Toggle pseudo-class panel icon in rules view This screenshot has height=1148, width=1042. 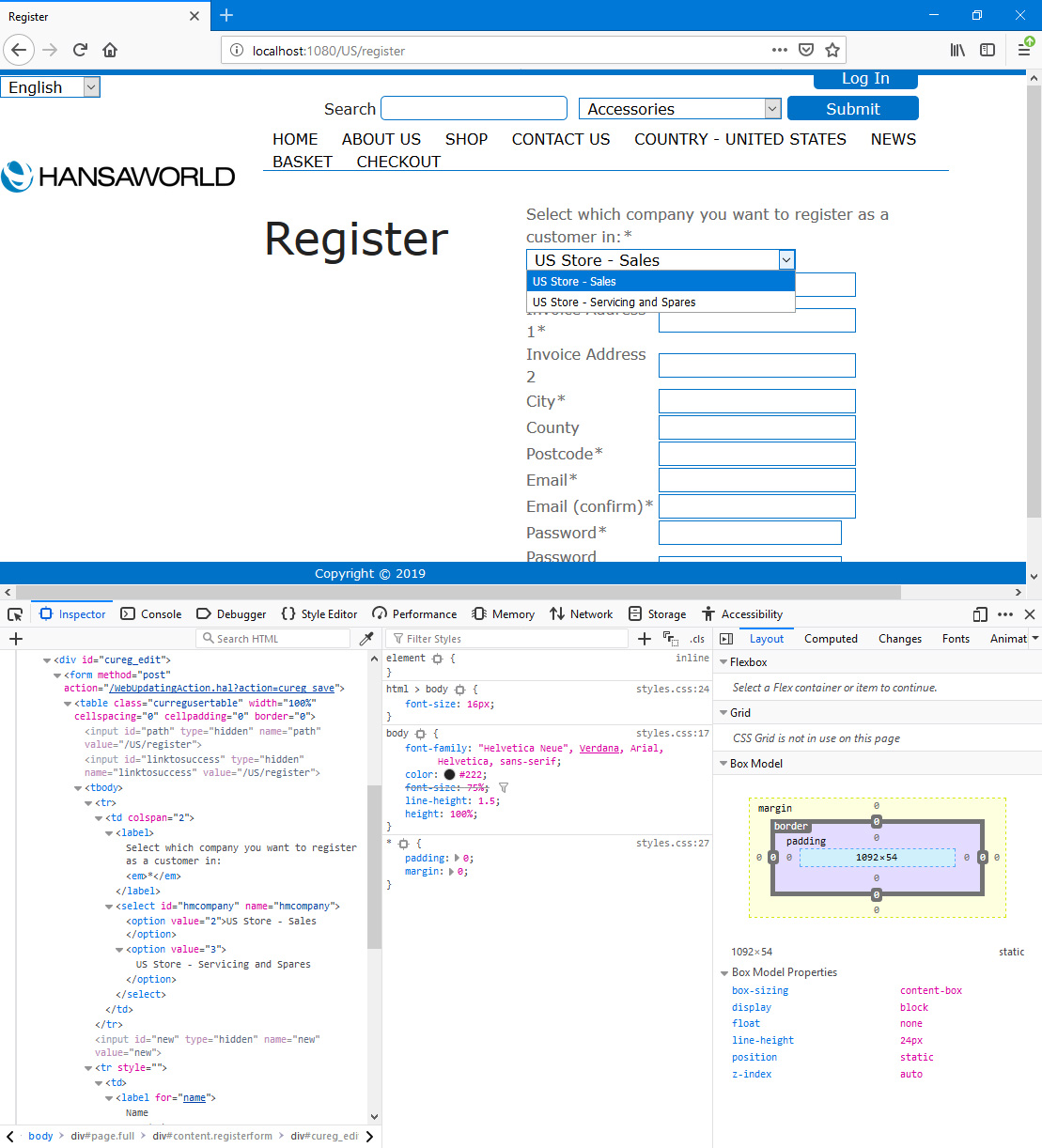(671, 639)
